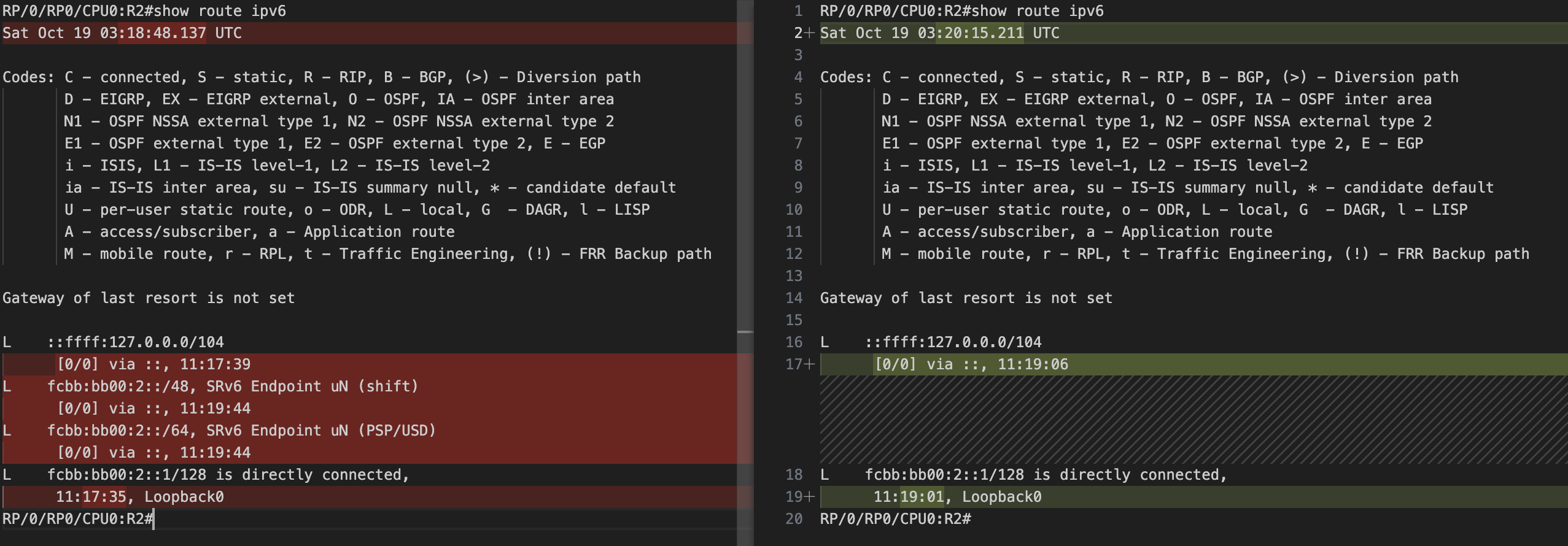Viewport: 1568px width, 546px height.
Task: Click right 'U - per-user static route' line
Action: click(1174, 210)
